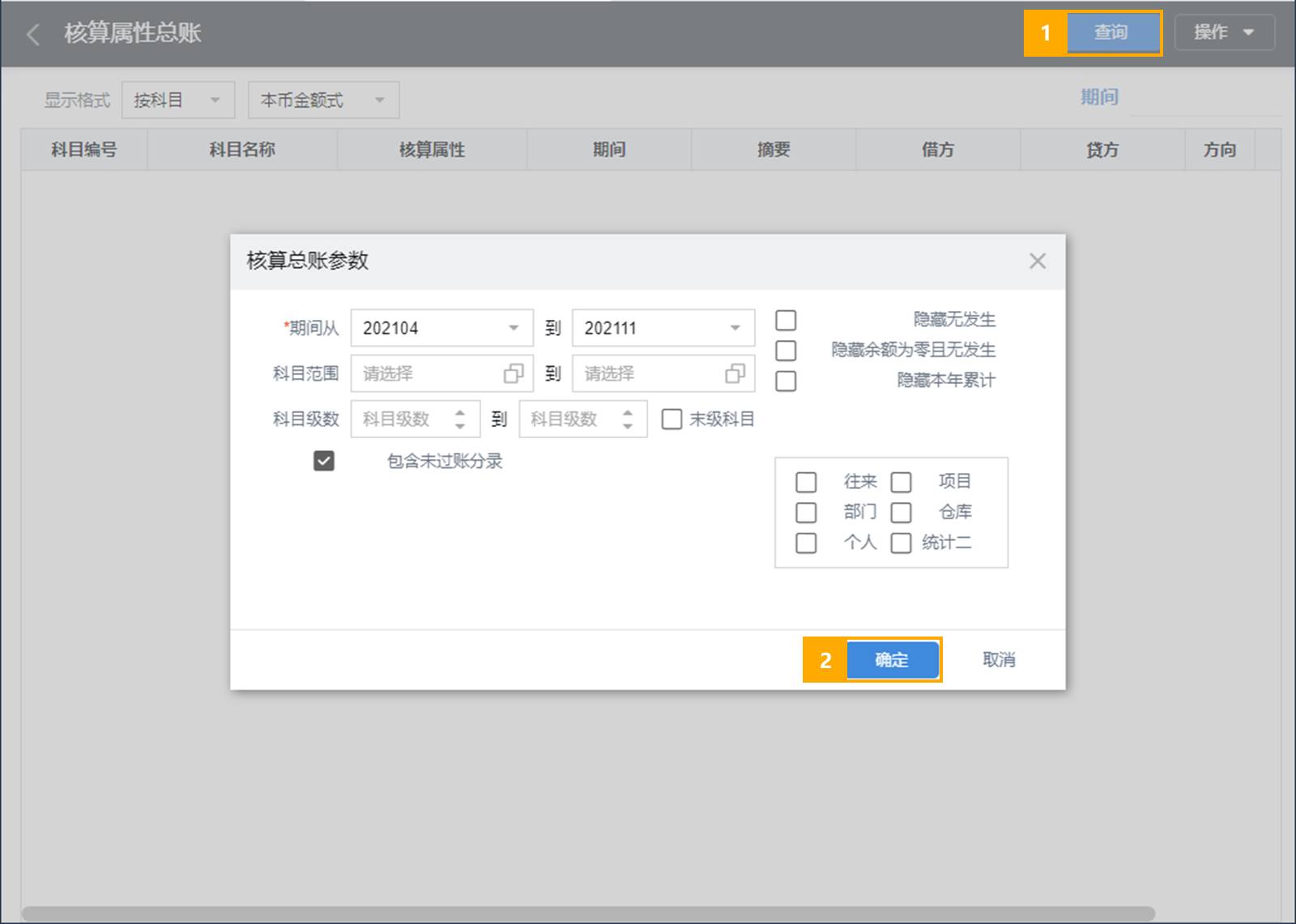The width and height of the screenshot is (1296, 924).
Task: Click the 摘要 column header
Action: [774, 150]
